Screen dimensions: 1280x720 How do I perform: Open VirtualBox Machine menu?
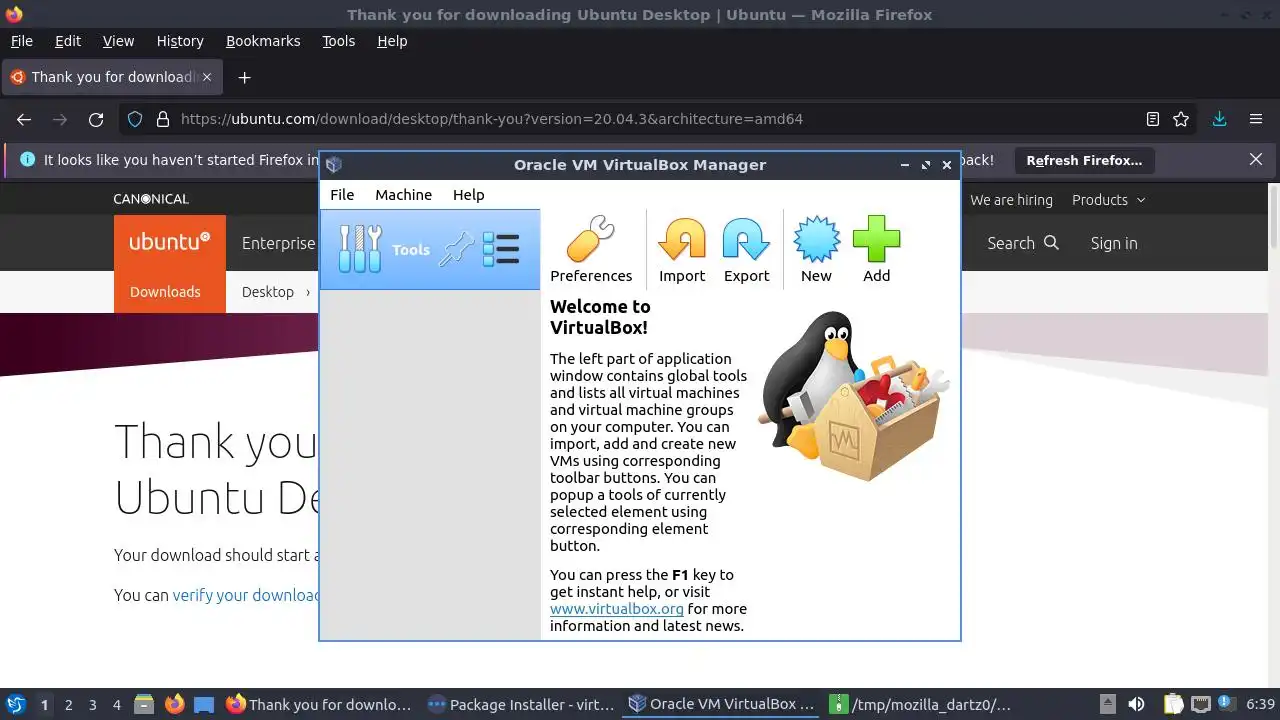tap(403, 195)
